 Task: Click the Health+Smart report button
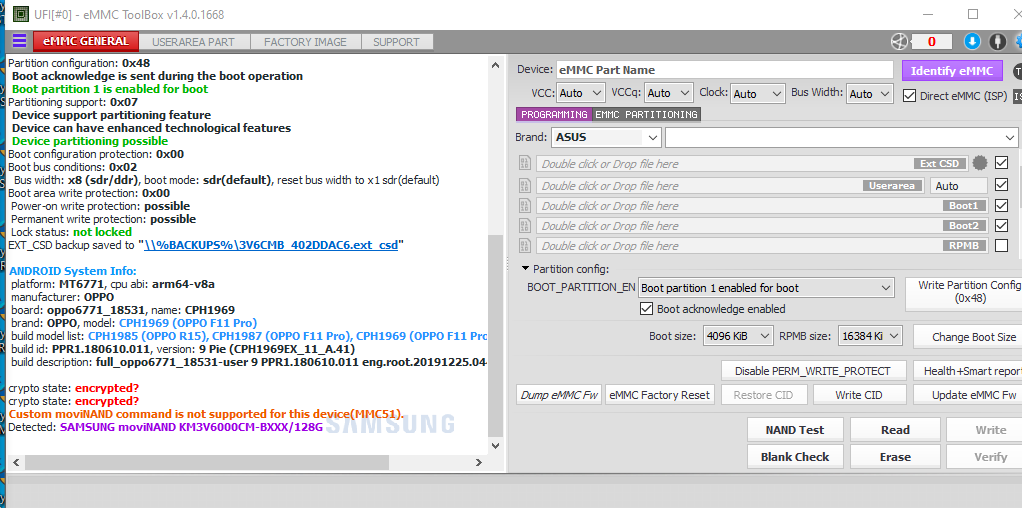coord(968,371)
